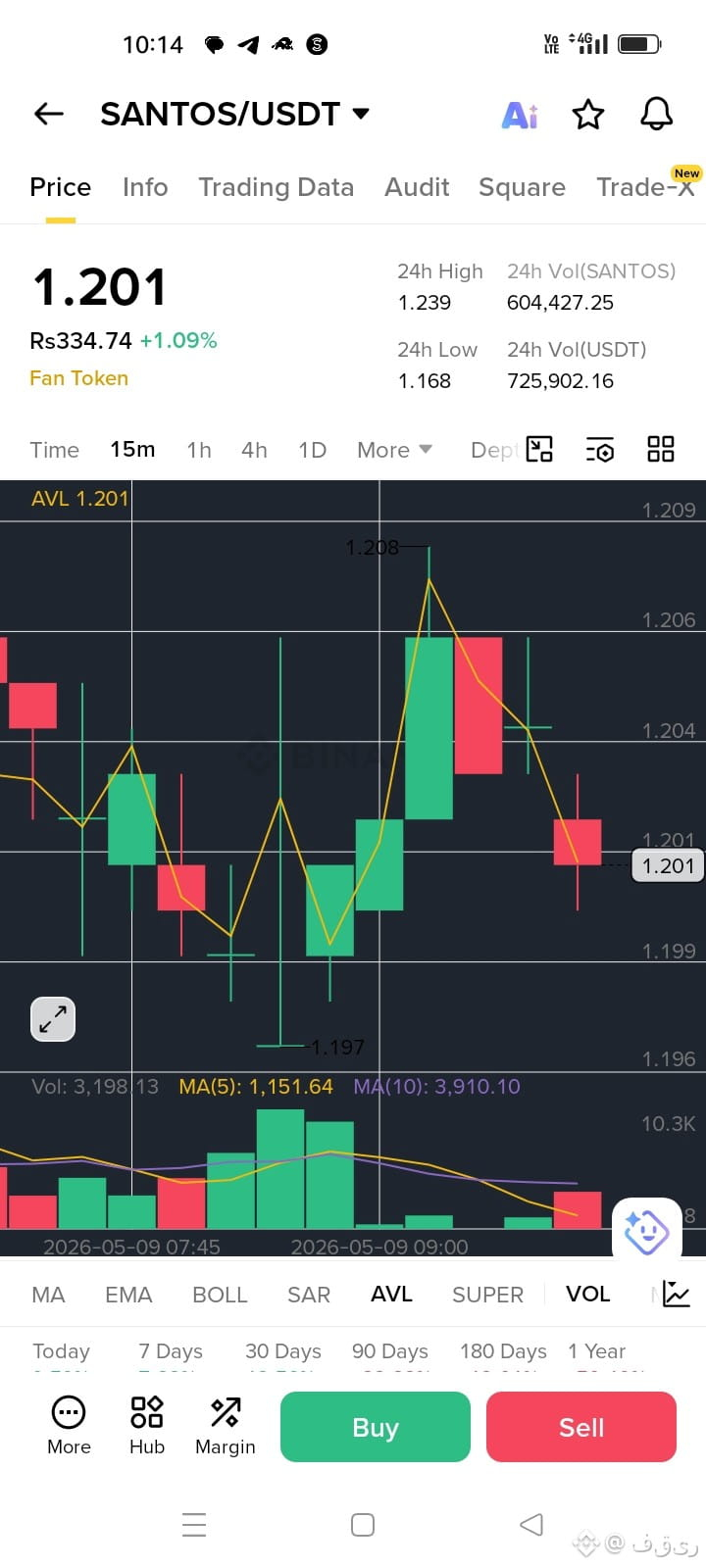Add SANTOS/USDT to favorites star
Image resolution: width=706 pixels, height=1568 pixels.
pyautogui.click(x=588, y=115)
